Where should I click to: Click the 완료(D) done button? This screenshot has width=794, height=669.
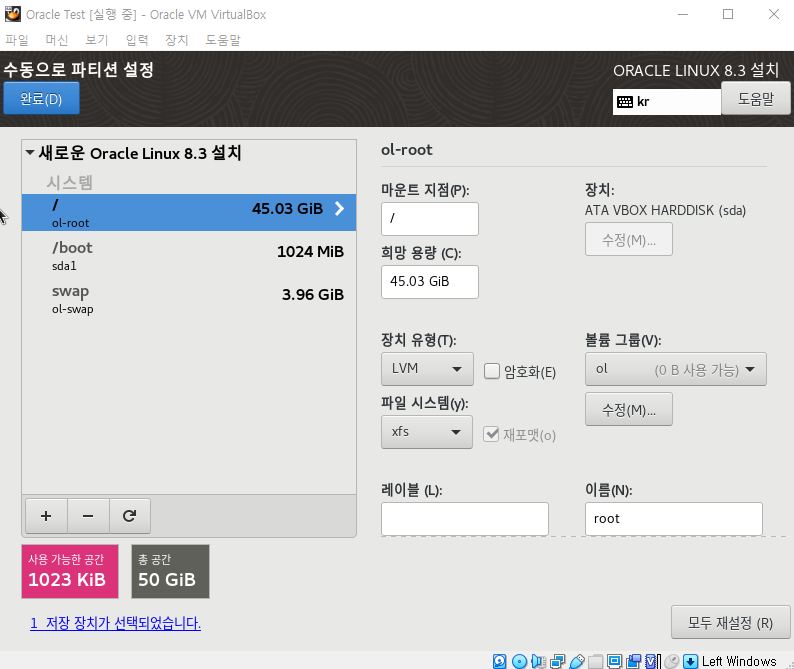(42, 98)
